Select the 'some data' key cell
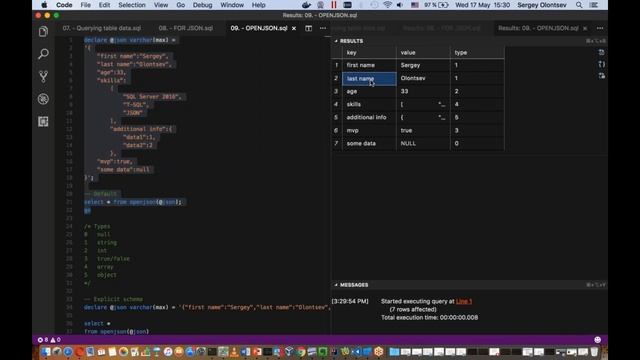The width and height of the screenshot is (640, 360). coord(369,143)
